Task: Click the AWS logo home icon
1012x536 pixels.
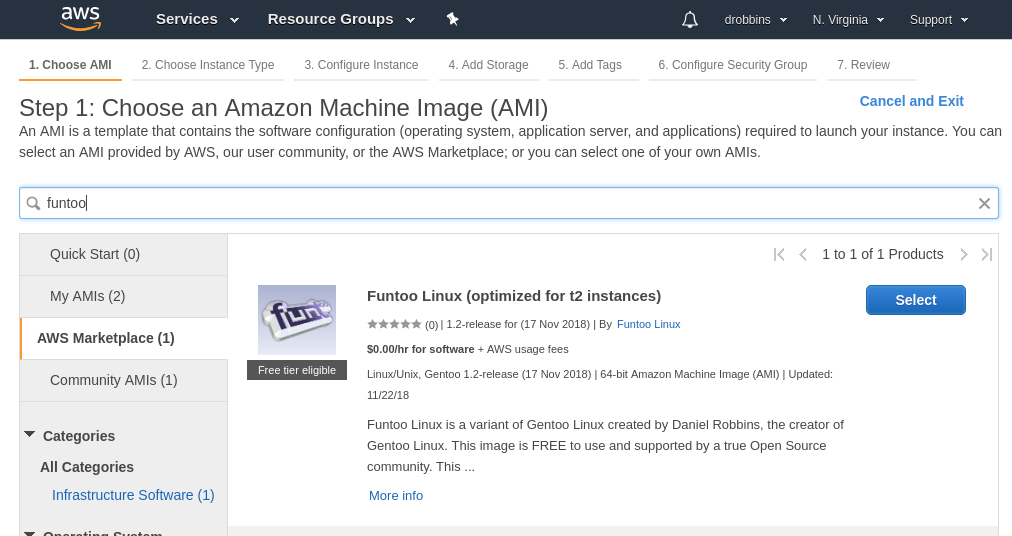Action: pos(81,19)
